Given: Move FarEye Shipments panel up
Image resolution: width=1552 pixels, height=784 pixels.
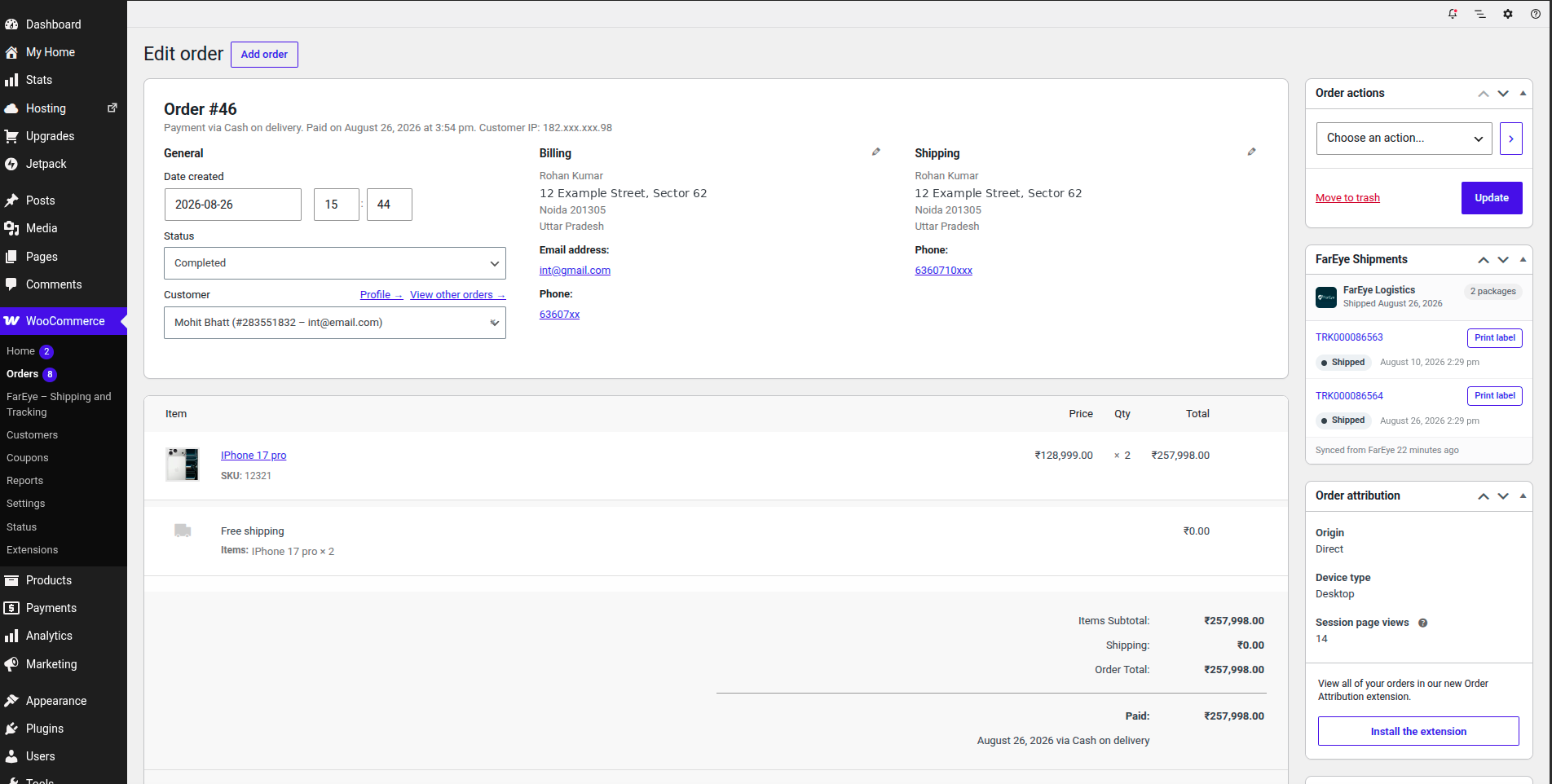Looking at the screenshot, I should [1484, 260].
